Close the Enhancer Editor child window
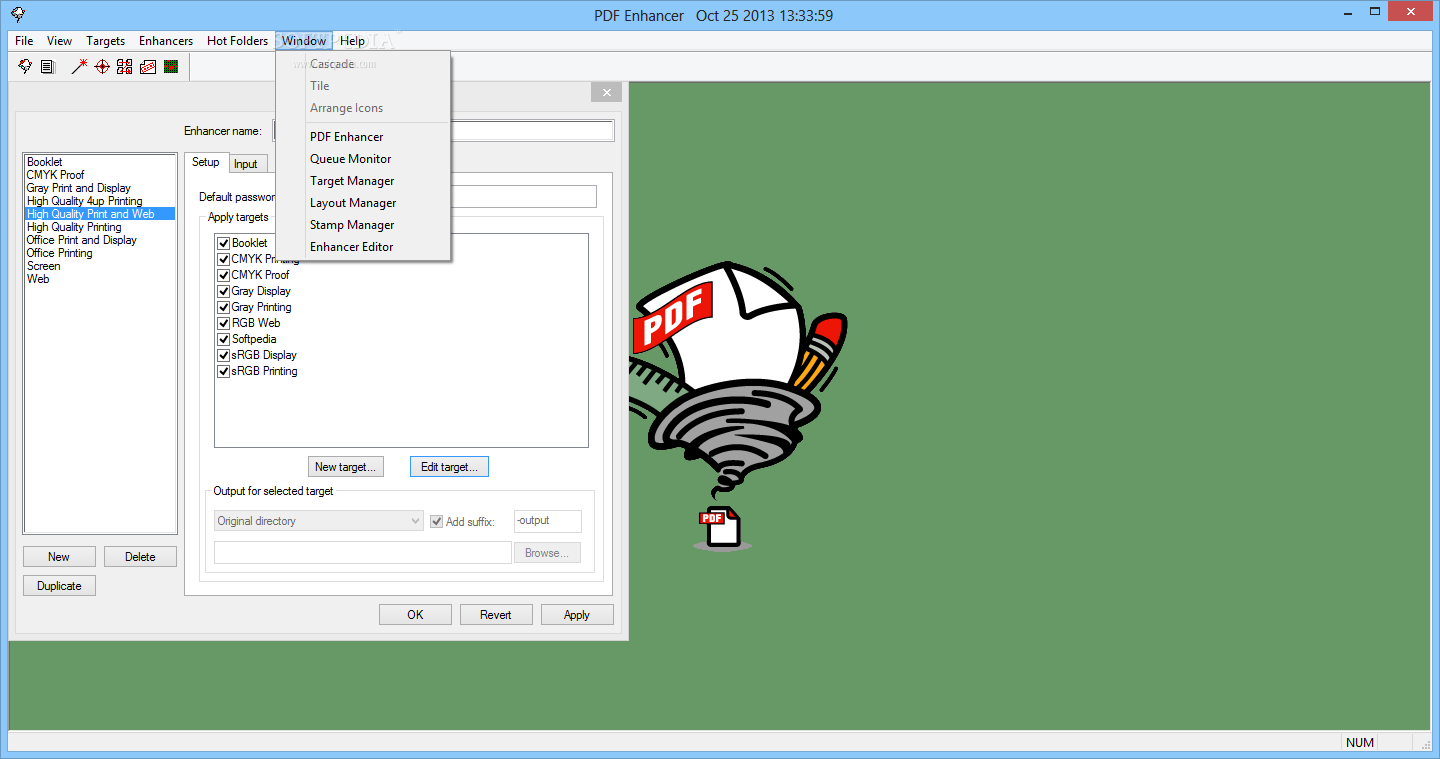The width and height of the screenshot is (1440, 759). pyautogui.click(x=606, y=93)
